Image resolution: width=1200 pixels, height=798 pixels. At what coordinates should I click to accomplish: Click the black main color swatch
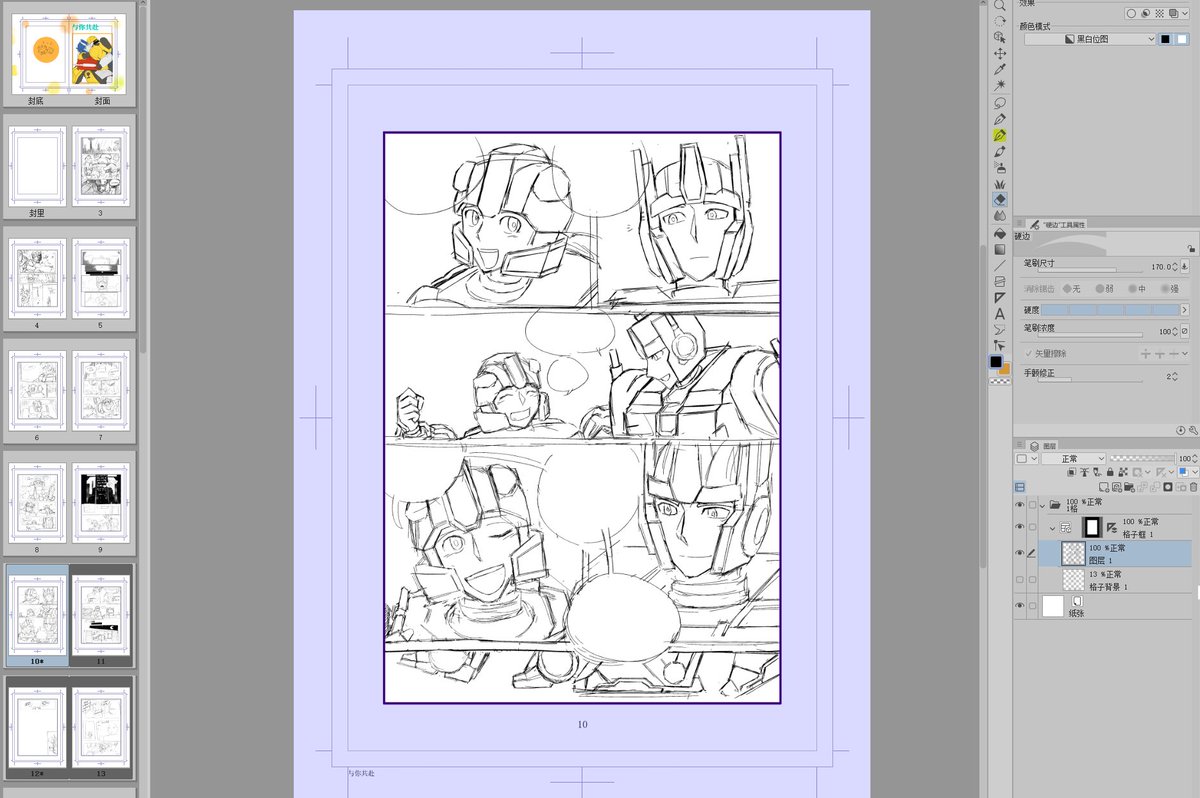pyautogui.click(x=996, y=362)
